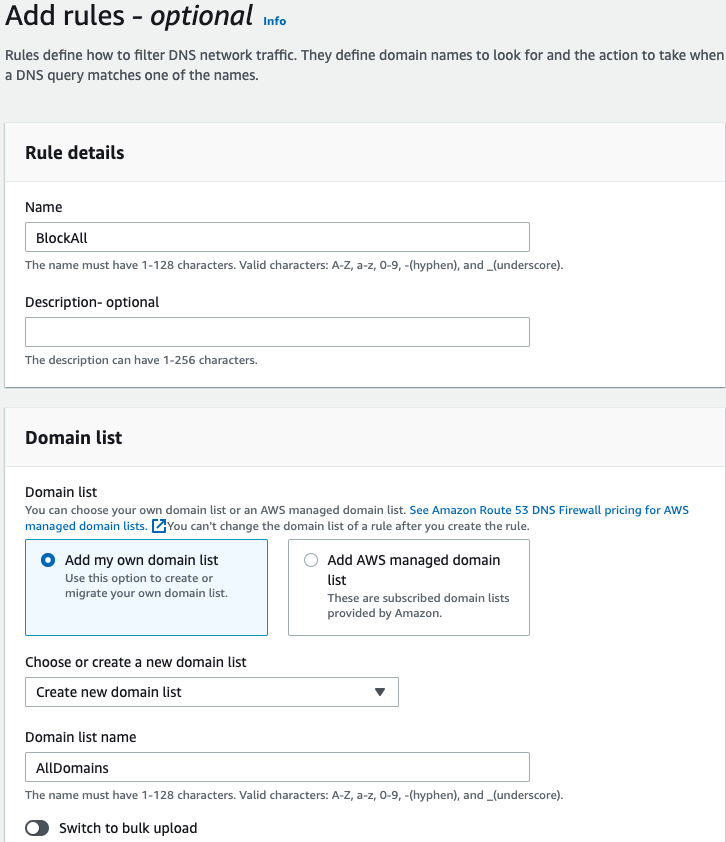726x842 pixels.
Task: Click the Domain list section heading
Action: (74, 438)
